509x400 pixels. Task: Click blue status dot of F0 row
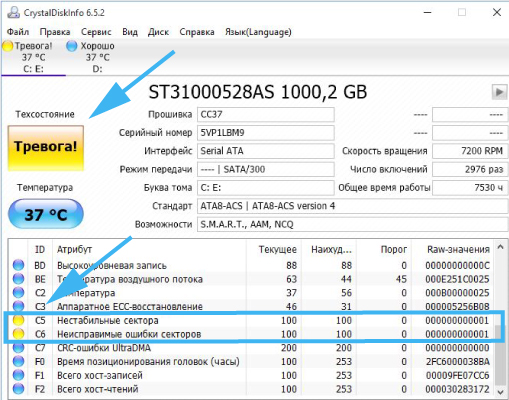(x=18, y=361)
